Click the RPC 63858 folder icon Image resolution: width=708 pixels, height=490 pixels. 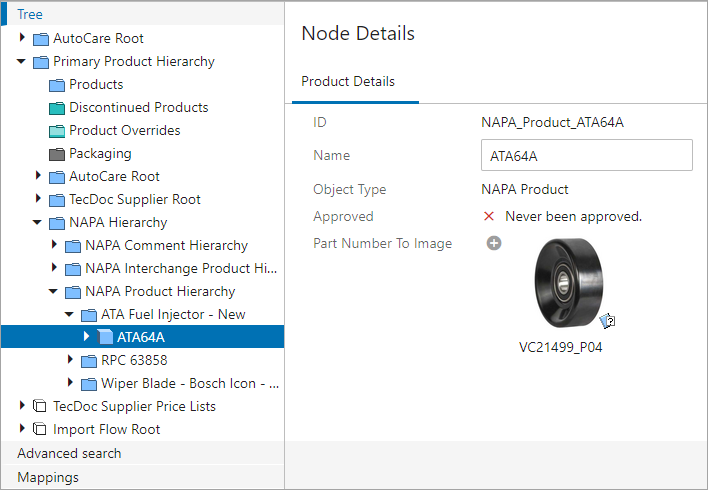coord(89,361)
